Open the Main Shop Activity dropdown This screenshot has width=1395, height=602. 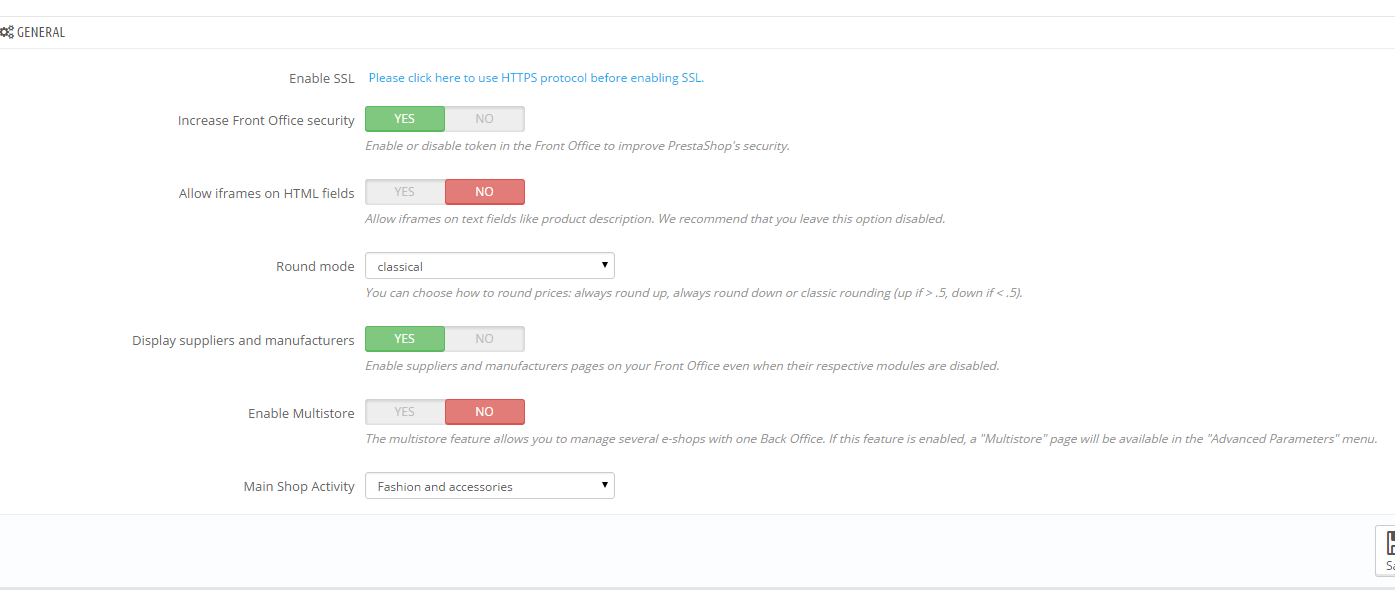(490, 486)
